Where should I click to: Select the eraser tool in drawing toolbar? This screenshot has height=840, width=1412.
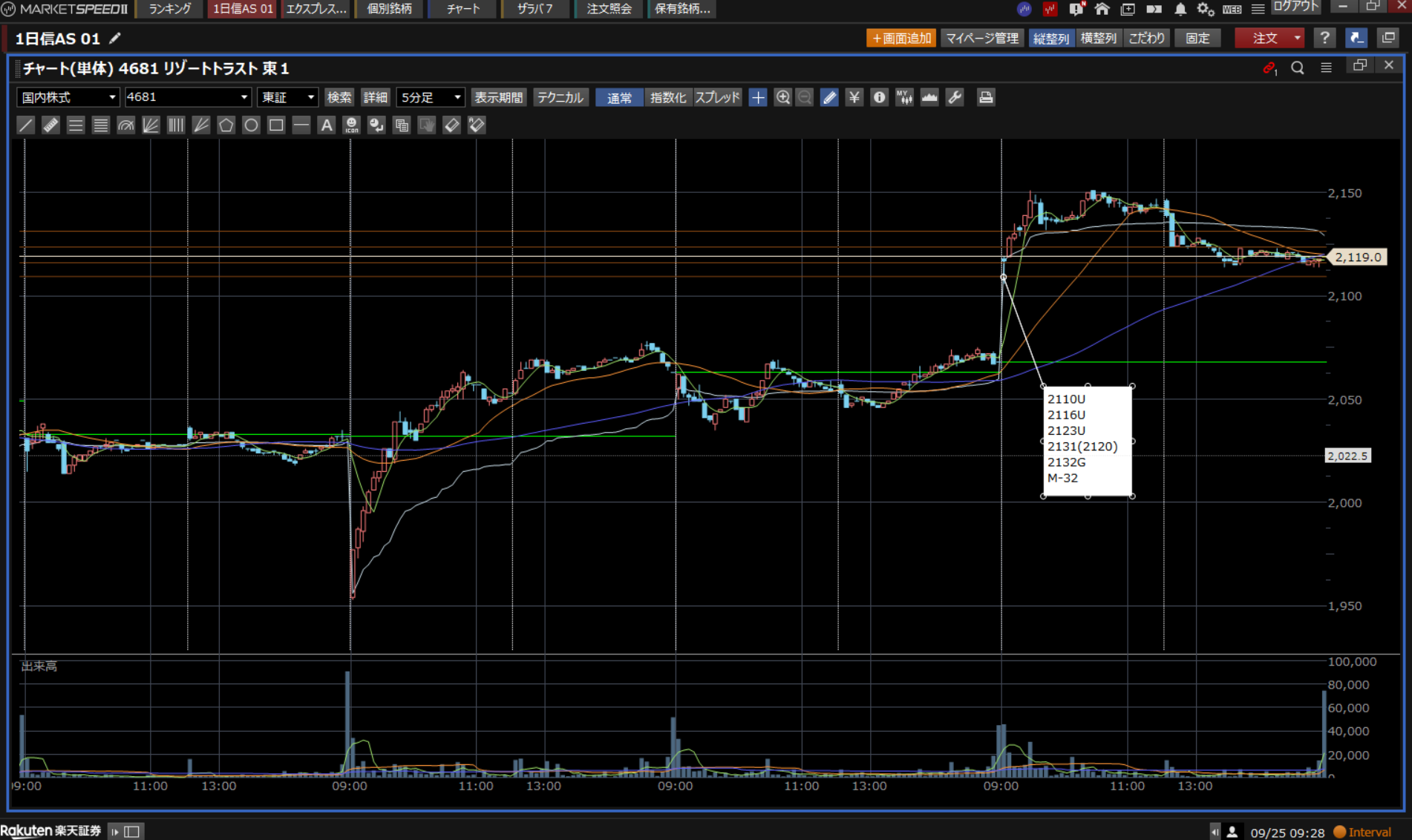click(451, 125)
